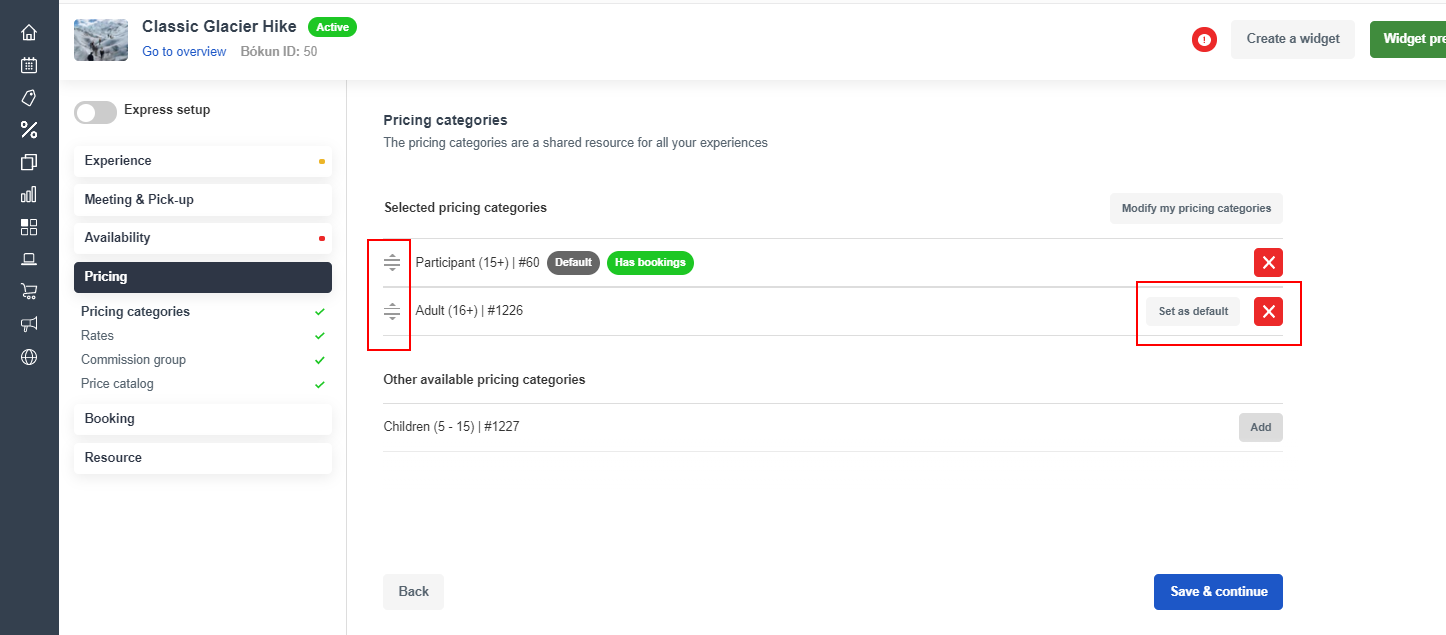Open the home icon in sidebar

click(x=29, y=33)
